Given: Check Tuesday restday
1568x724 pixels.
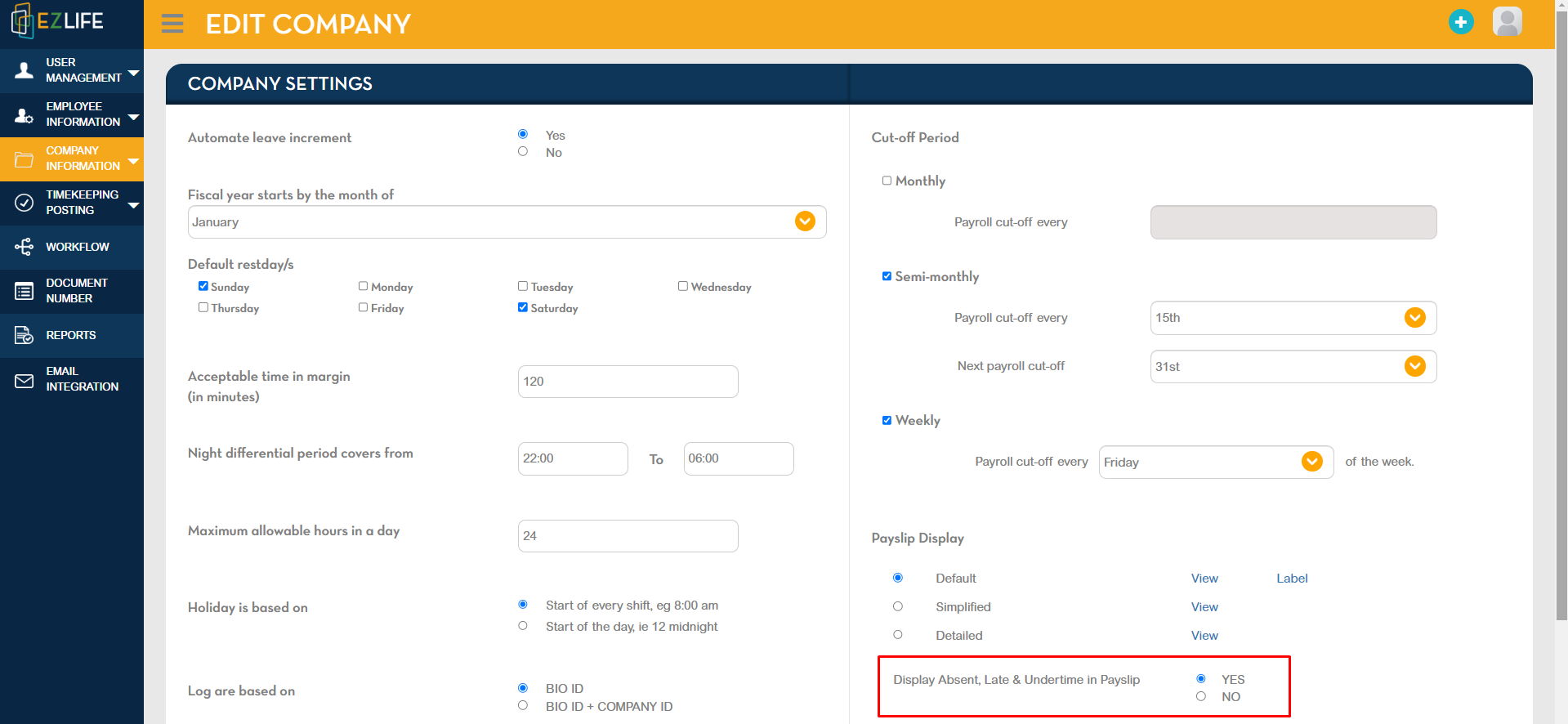Looking at the screenshot, I should coord(523,286).
